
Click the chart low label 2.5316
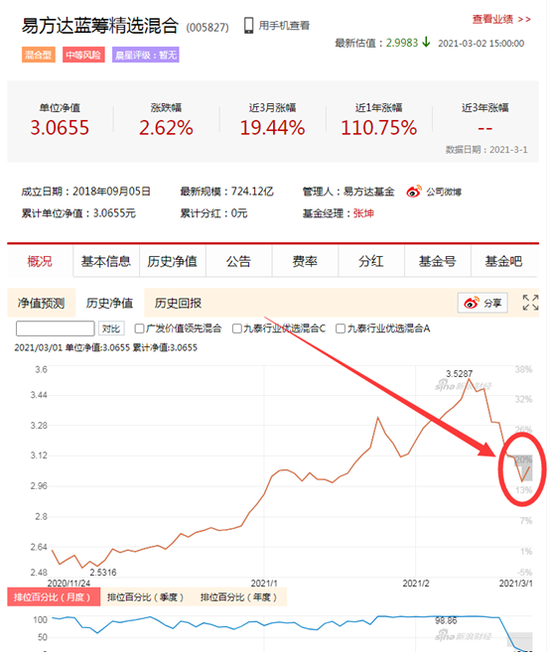pyautogui.click(x=103, y=572)
